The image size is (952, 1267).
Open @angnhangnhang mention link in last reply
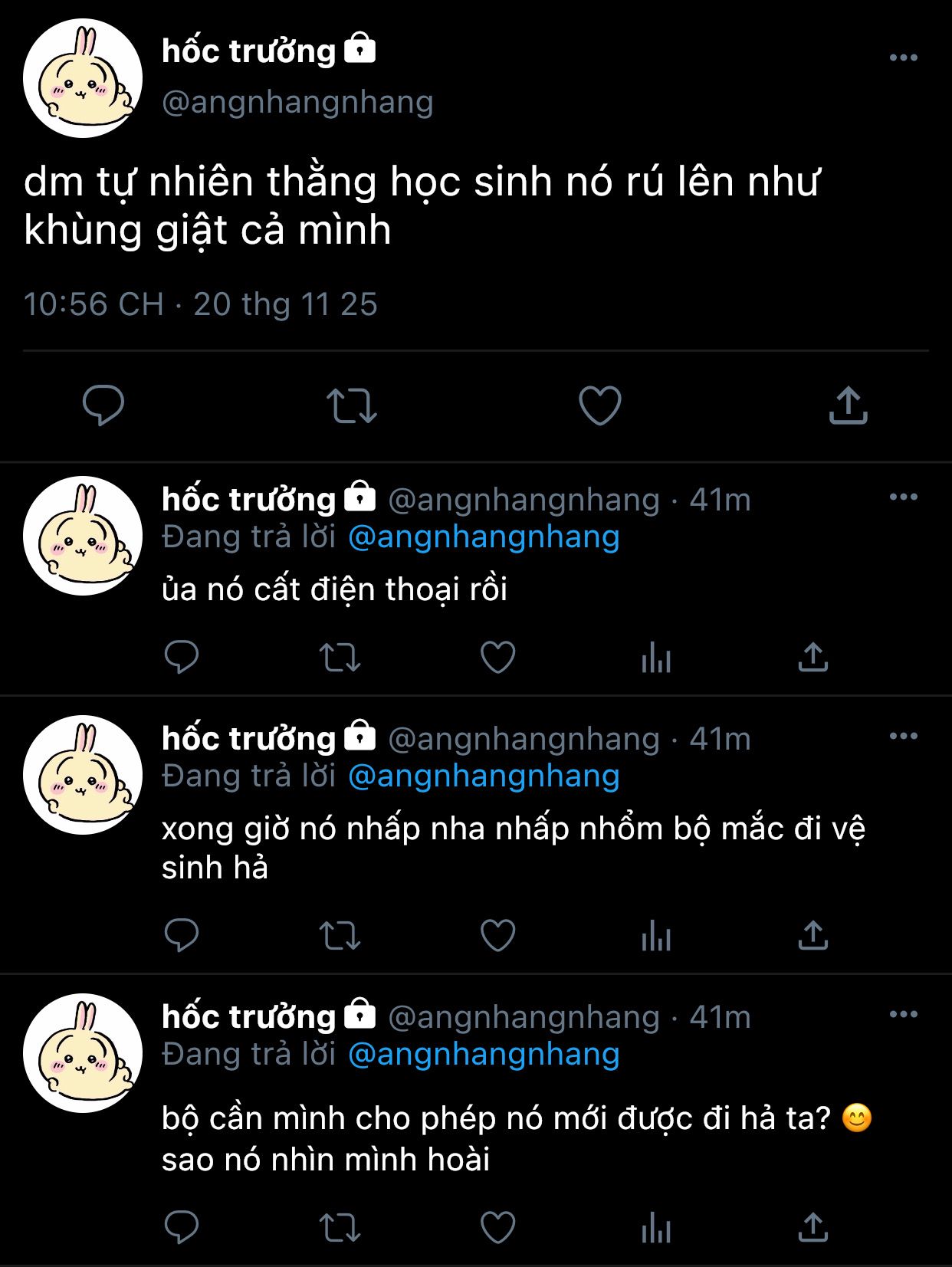pos(484,1055)
